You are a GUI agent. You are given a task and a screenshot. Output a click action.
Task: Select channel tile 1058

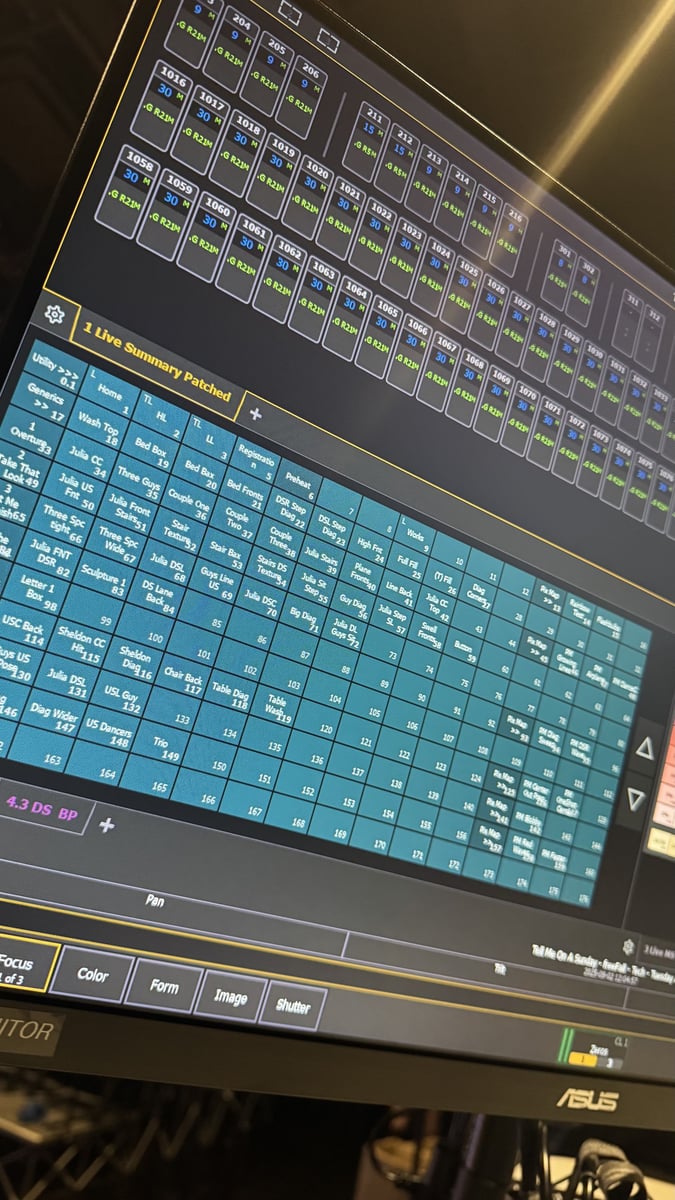129,190
